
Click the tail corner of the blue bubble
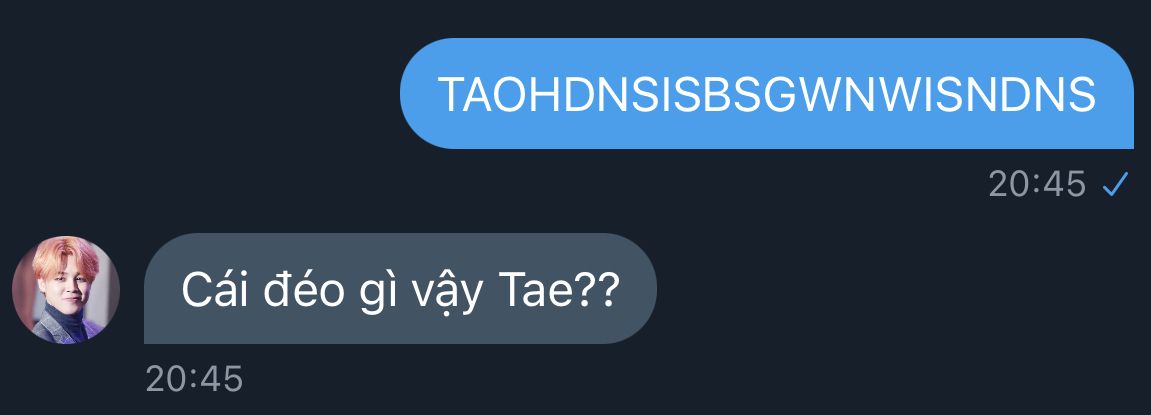click(x=1127, y=142)
